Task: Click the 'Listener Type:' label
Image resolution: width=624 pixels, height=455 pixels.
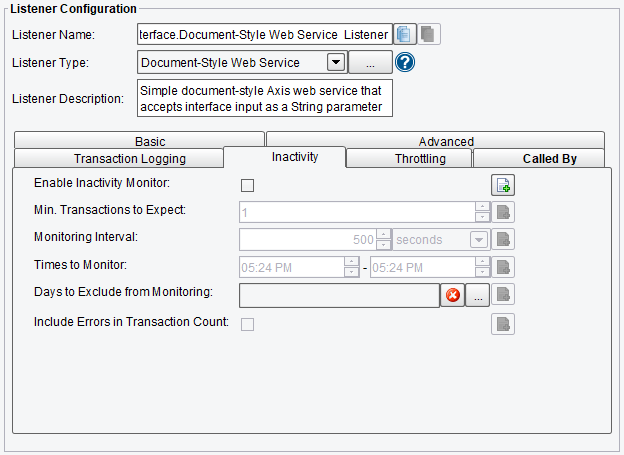Action: [x=51, y=63]
